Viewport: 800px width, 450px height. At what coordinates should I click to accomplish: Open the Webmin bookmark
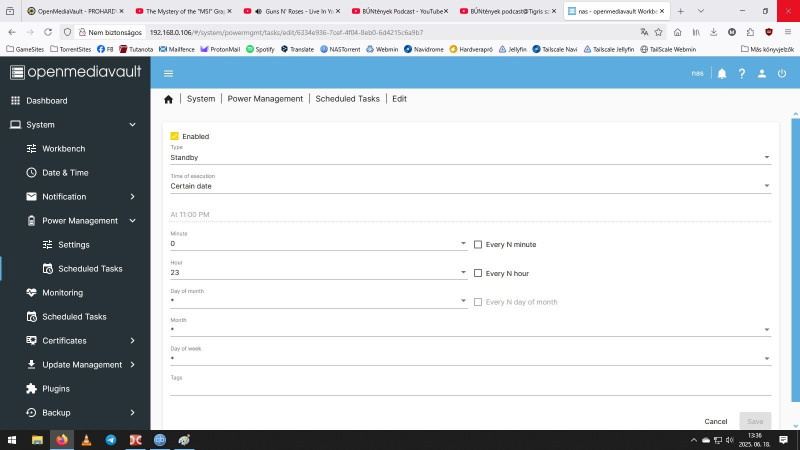pyautogui.click(x=382, y=49)
